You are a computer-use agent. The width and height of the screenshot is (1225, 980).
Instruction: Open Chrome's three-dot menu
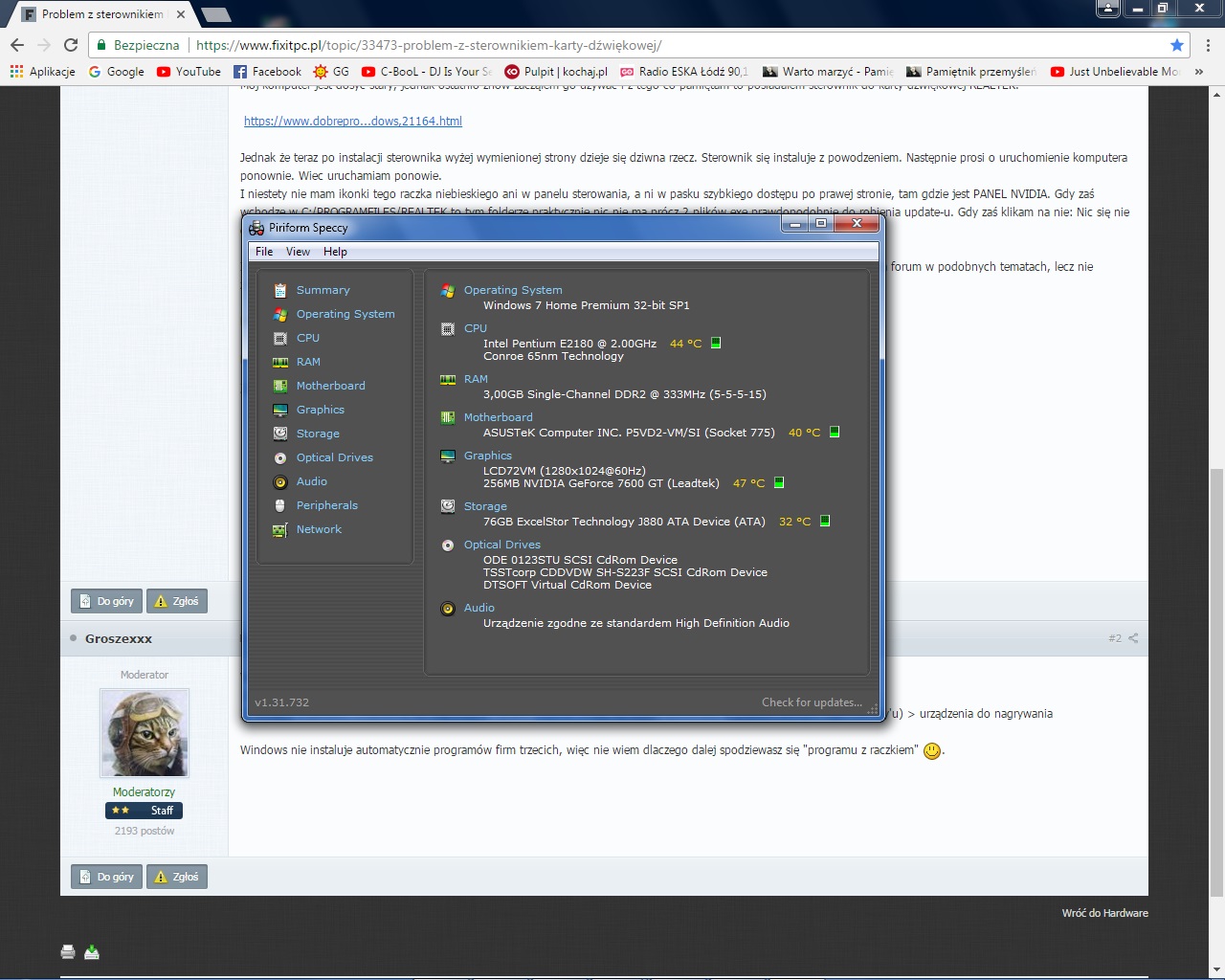1208,45
